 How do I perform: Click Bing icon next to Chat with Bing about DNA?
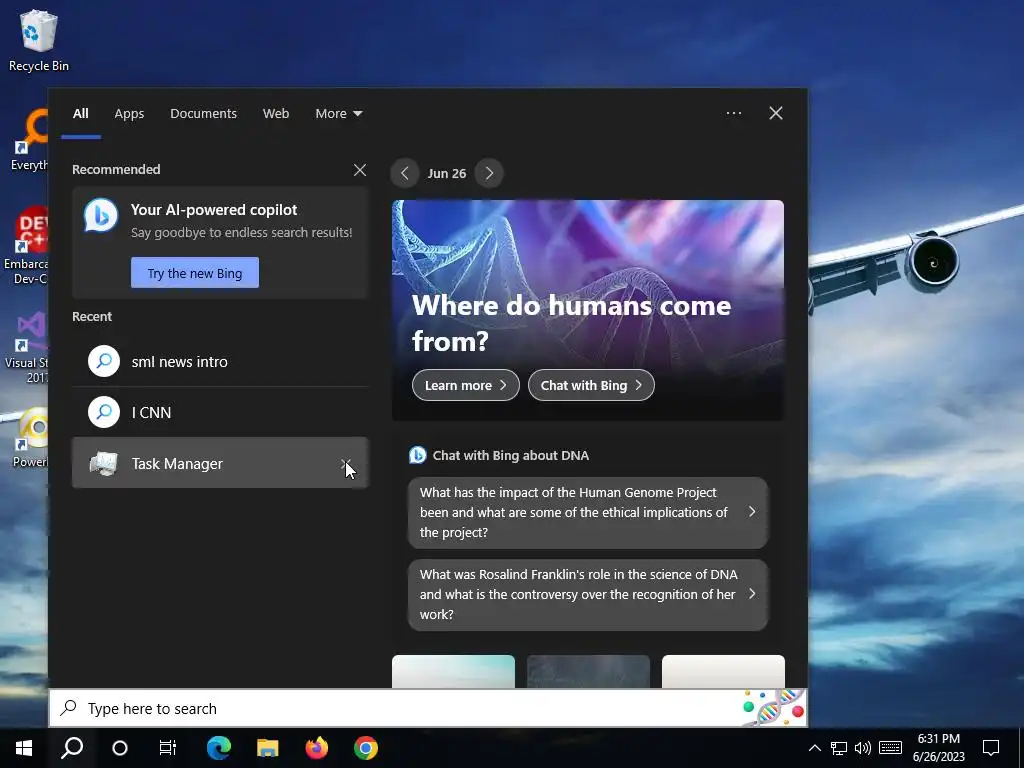point(417,455)
